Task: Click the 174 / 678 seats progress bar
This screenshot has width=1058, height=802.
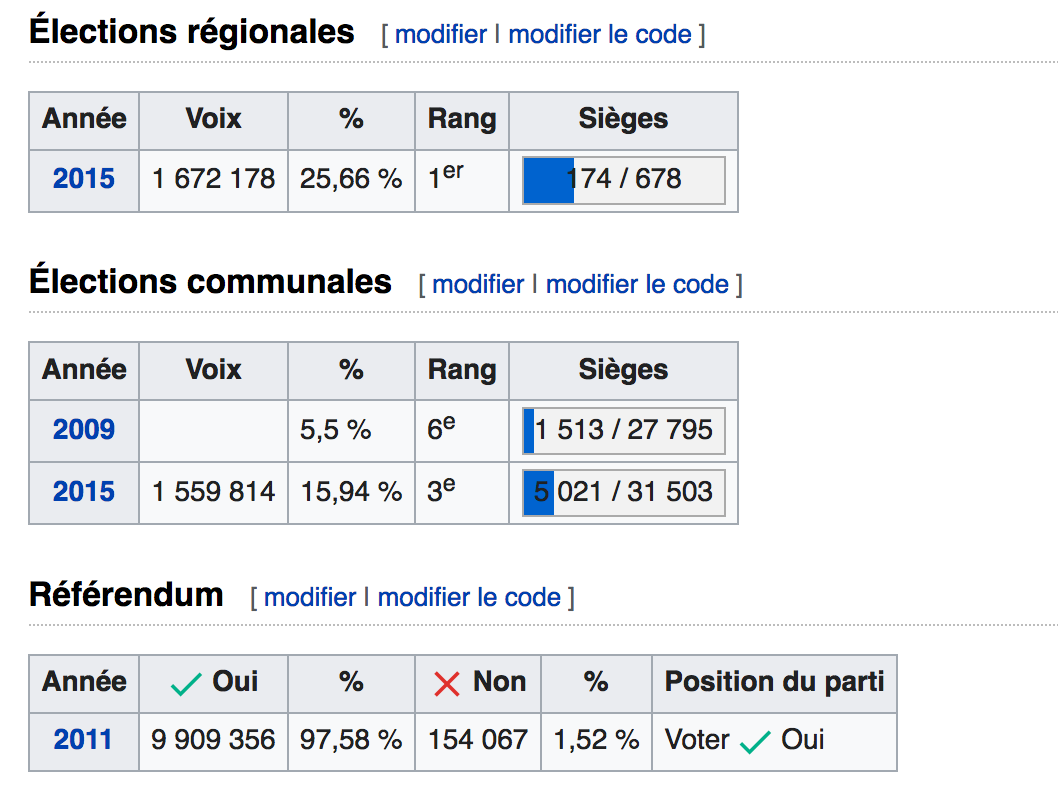Action: [623, 180]
